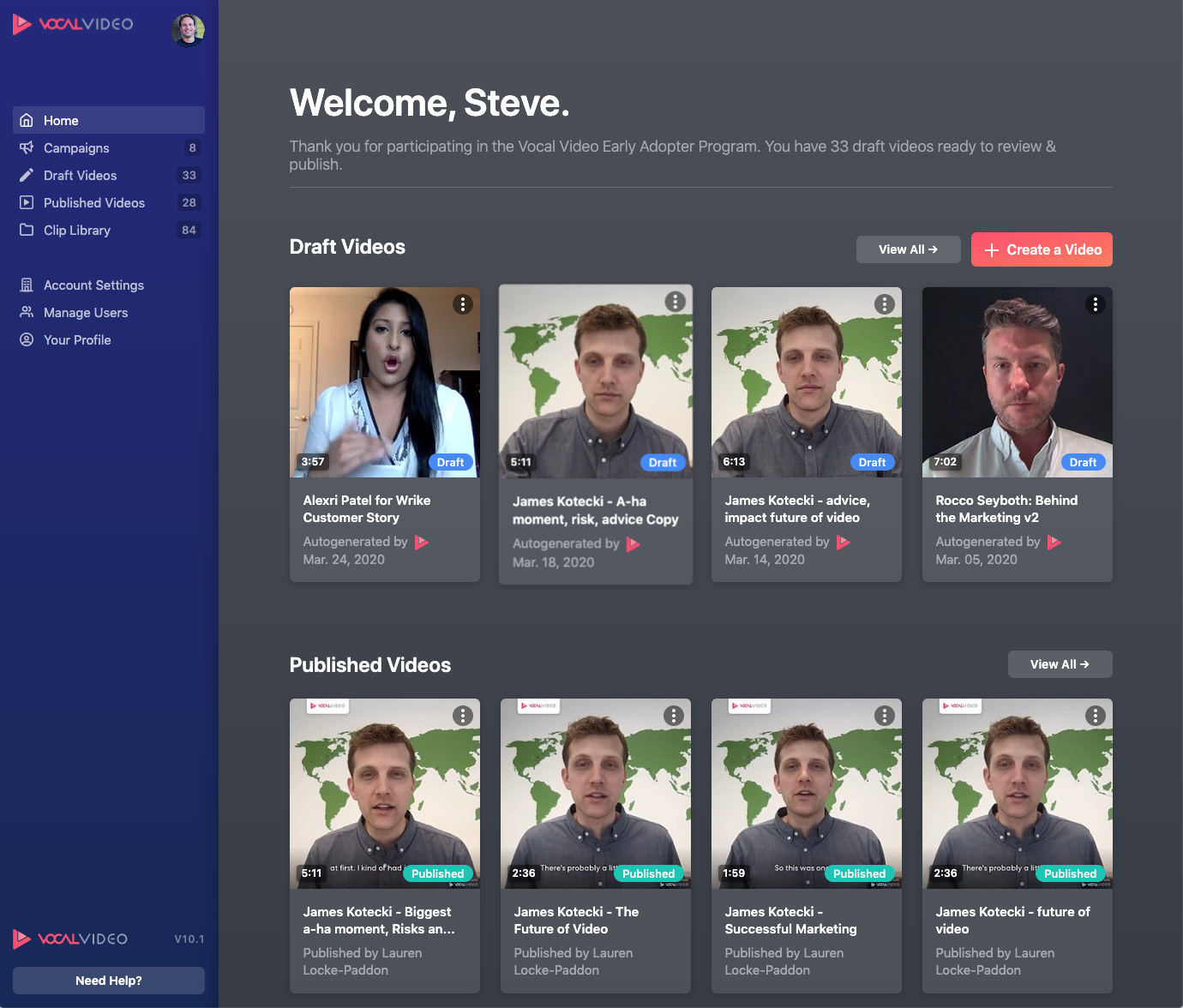1183x1008 pixels.
Task: Go to Home in the sidebar
Action: [109, 120]
